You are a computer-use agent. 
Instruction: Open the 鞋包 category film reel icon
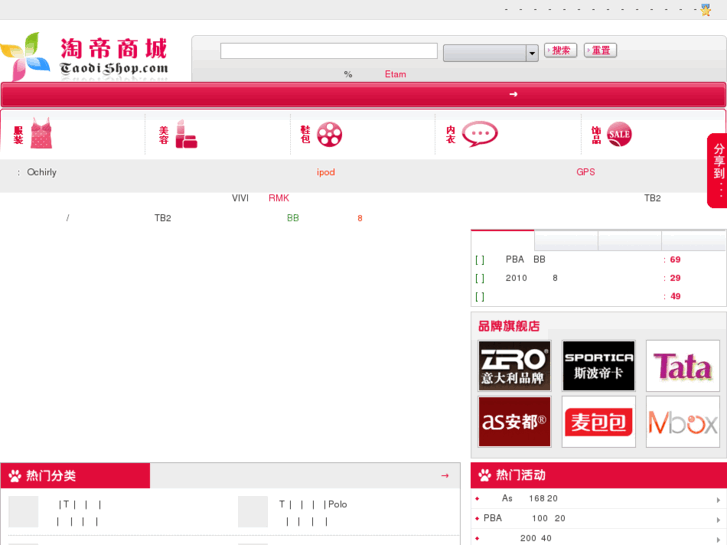329,135
